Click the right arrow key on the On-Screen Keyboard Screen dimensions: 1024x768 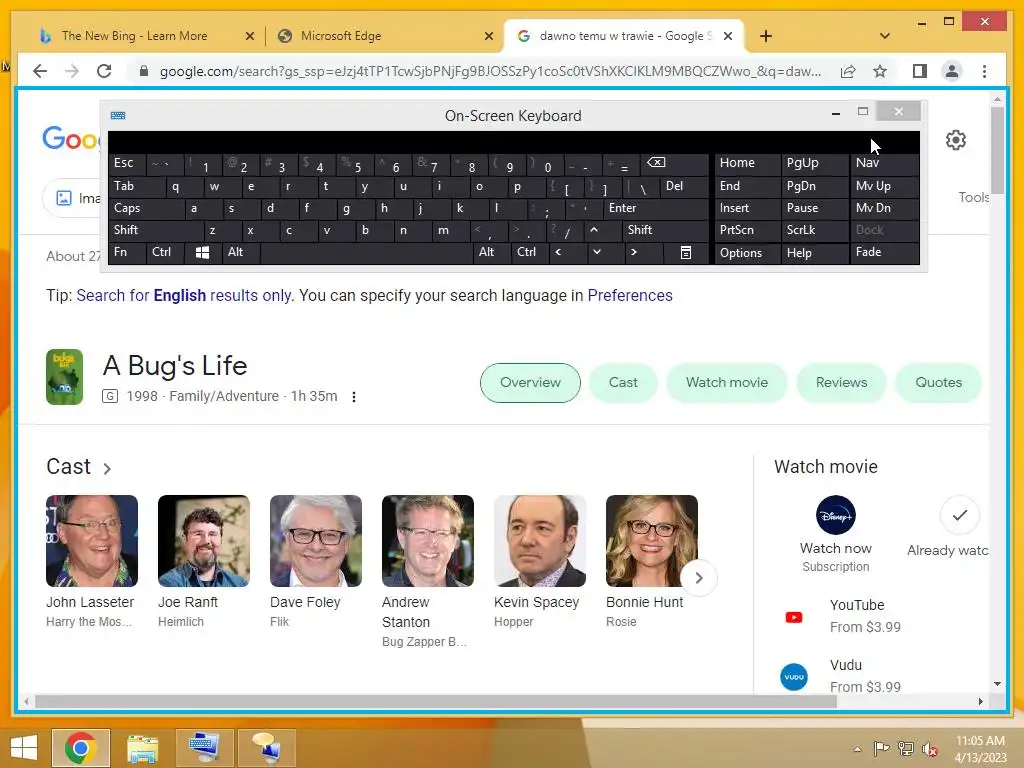click(x=633, y=252)
